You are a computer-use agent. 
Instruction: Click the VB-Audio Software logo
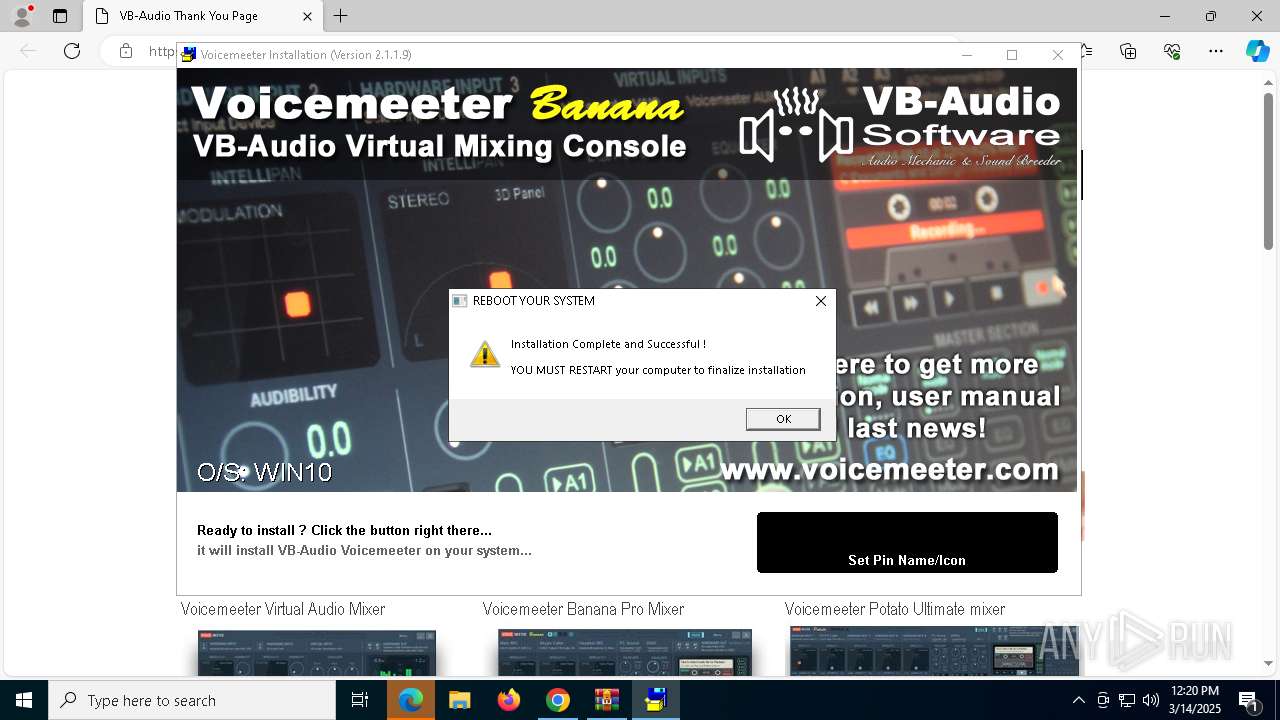pos(900,126)
